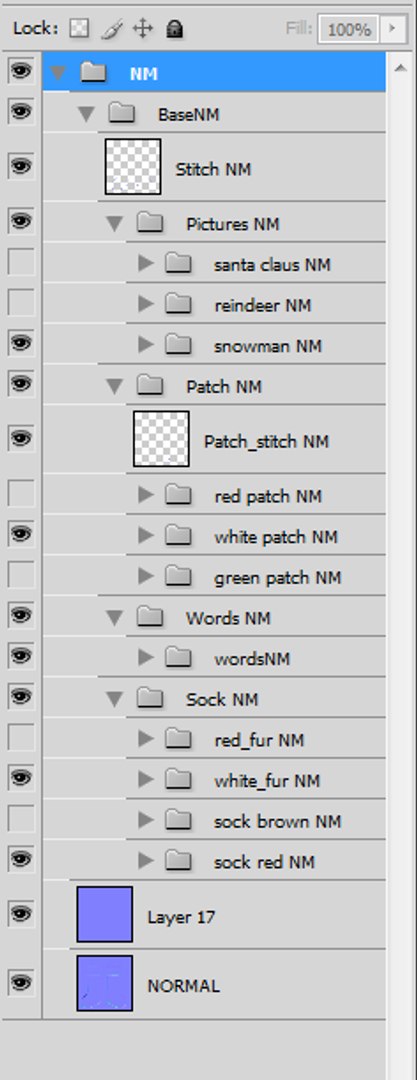Collapse the Words NM group triangle
417x1080 pixels.
pos(114,618)
